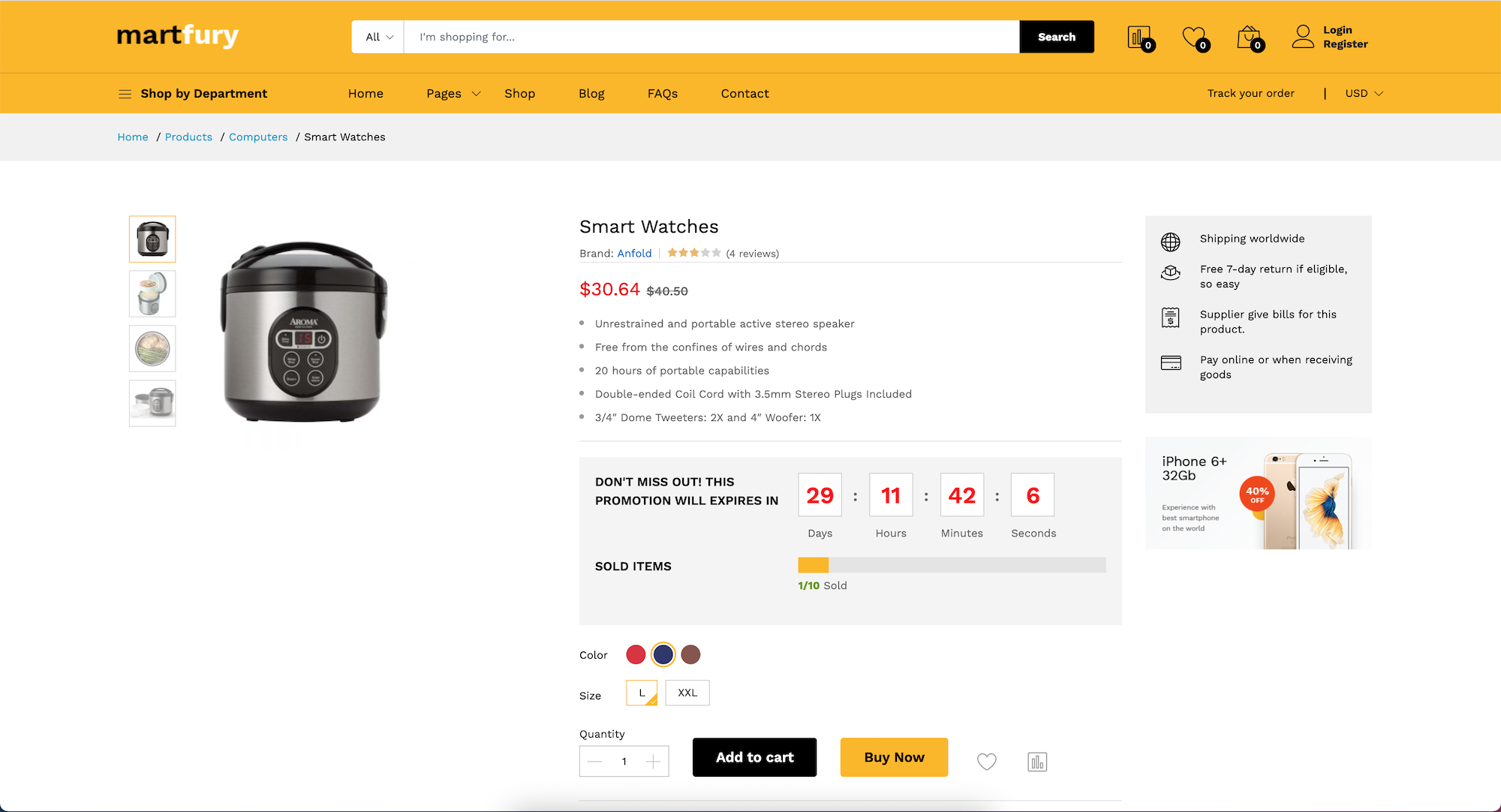Visit the Anfold brand link
Image resolution: width=1501 pixels, height=812 pixels.
point(634,253)
